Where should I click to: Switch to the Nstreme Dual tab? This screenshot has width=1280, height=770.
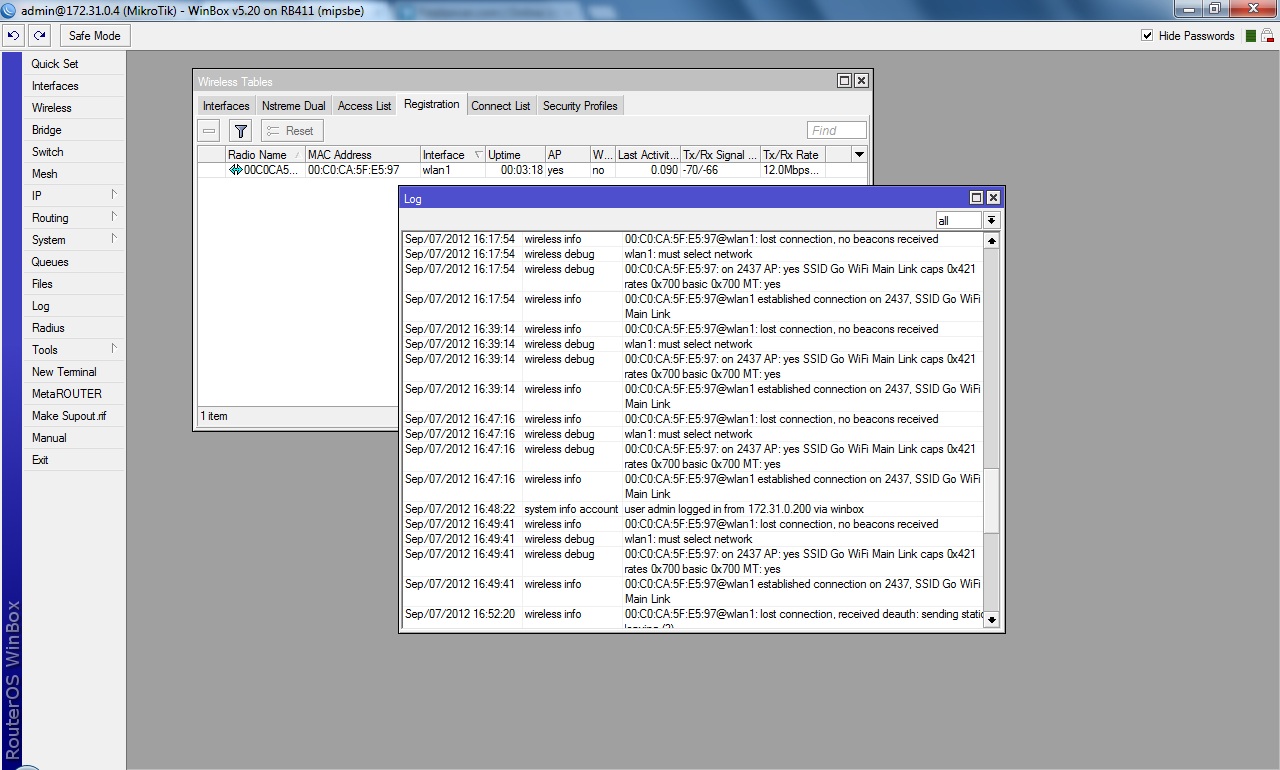[x=294, y=106]
